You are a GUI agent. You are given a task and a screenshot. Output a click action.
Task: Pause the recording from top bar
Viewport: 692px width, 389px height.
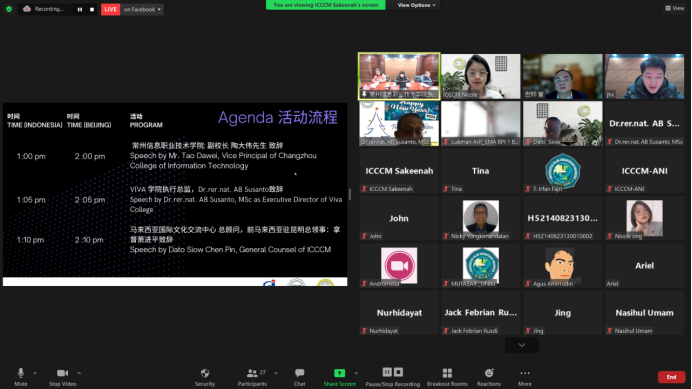click(x=80, y=9)
